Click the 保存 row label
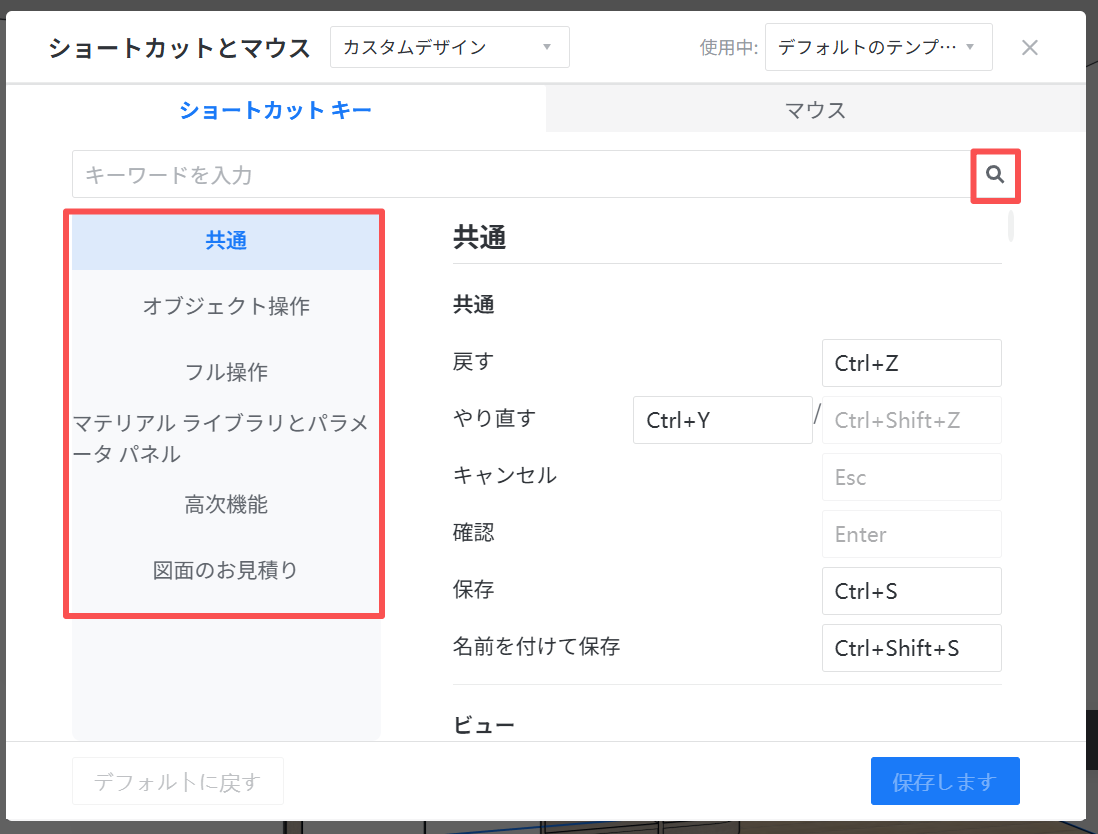This screenshot has height=834, width=1098. [473, 590]
